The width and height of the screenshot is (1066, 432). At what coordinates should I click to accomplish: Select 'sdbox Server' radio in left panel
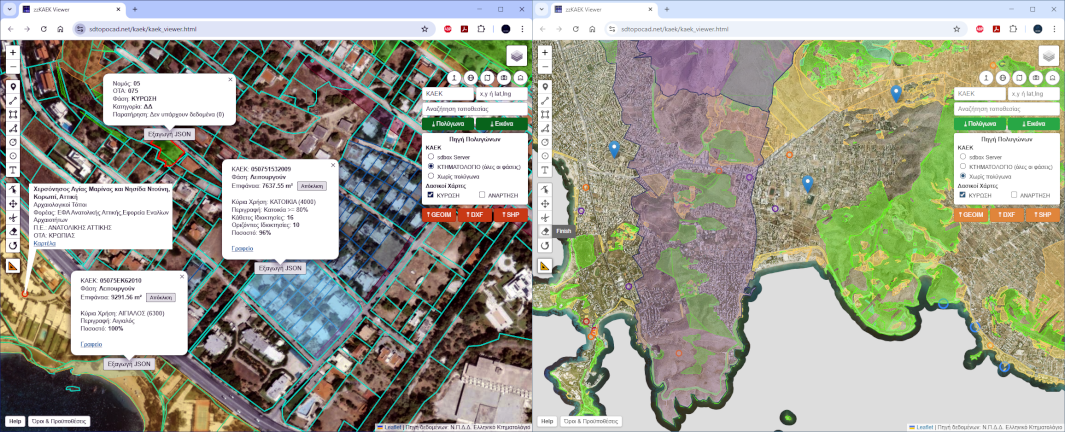(430, 157)
